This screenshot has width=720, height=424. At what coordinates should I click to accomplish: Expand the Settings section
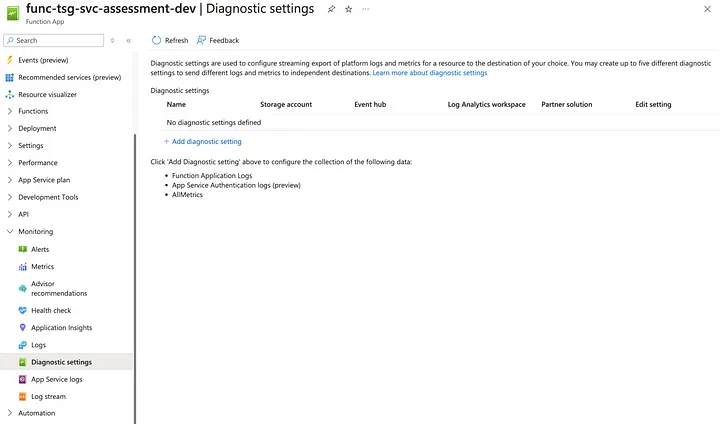point(10,146)
